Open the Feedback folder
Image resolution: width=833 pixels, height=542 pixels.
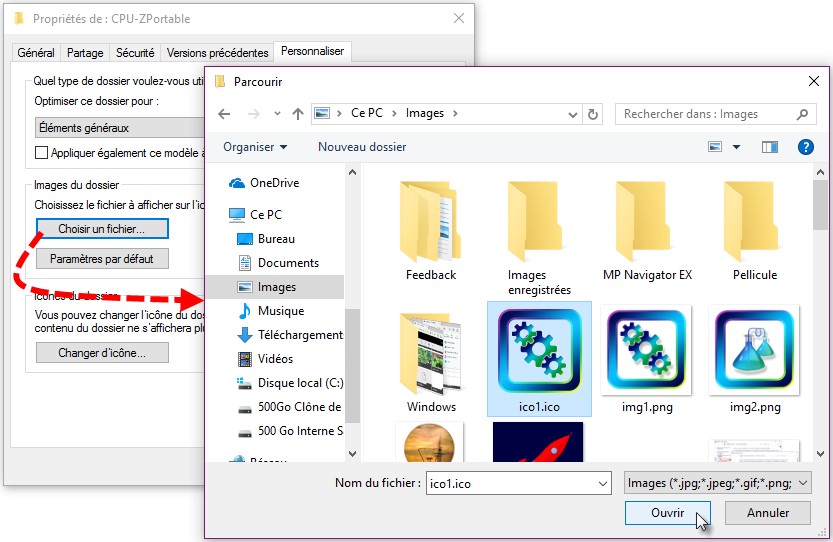[431, 224]
